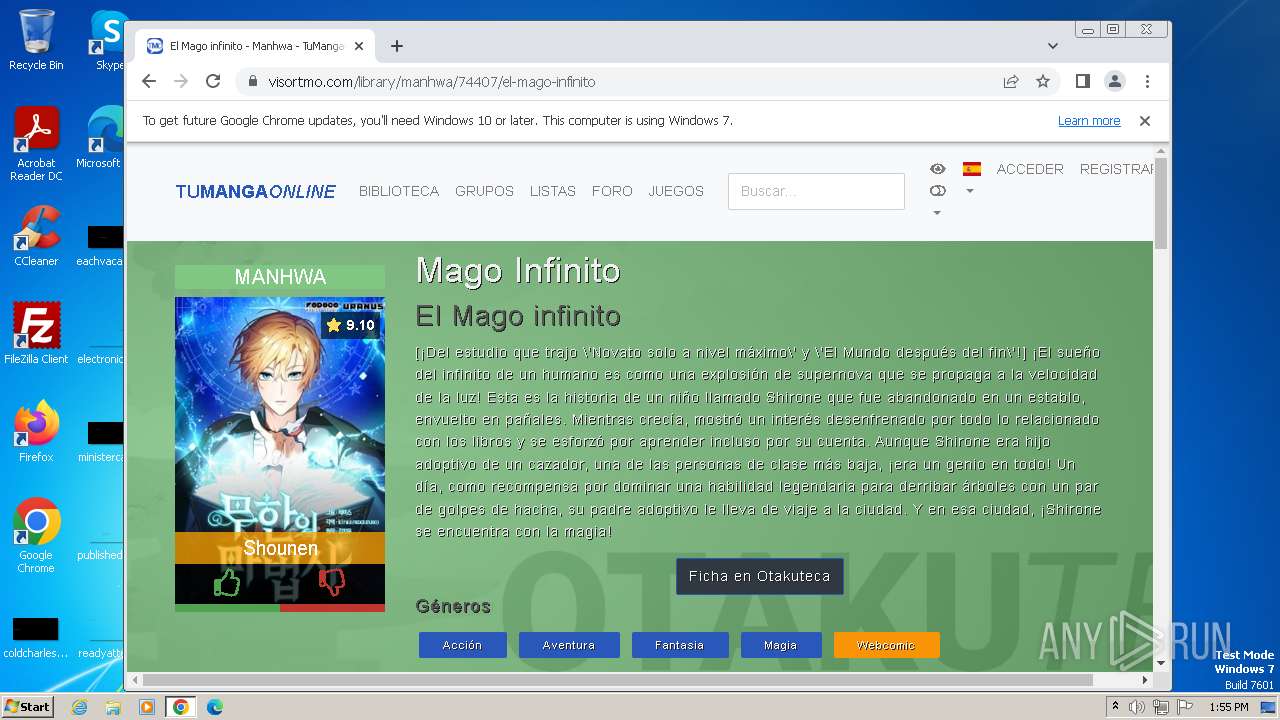Viewport: 1280px width, 720px height.
Task: Click the 9.10 star rating badge
Action: pos(350,325)
